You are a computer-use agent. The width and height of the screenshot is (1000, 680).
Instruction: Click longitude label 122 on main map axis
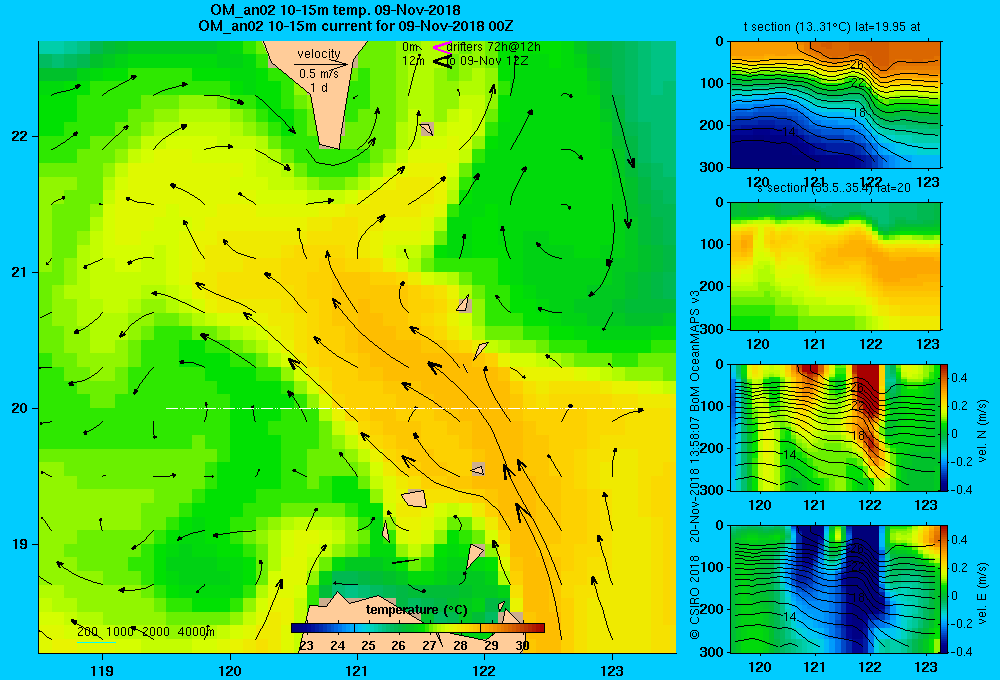pyautogui.click(x=485, y=670)
